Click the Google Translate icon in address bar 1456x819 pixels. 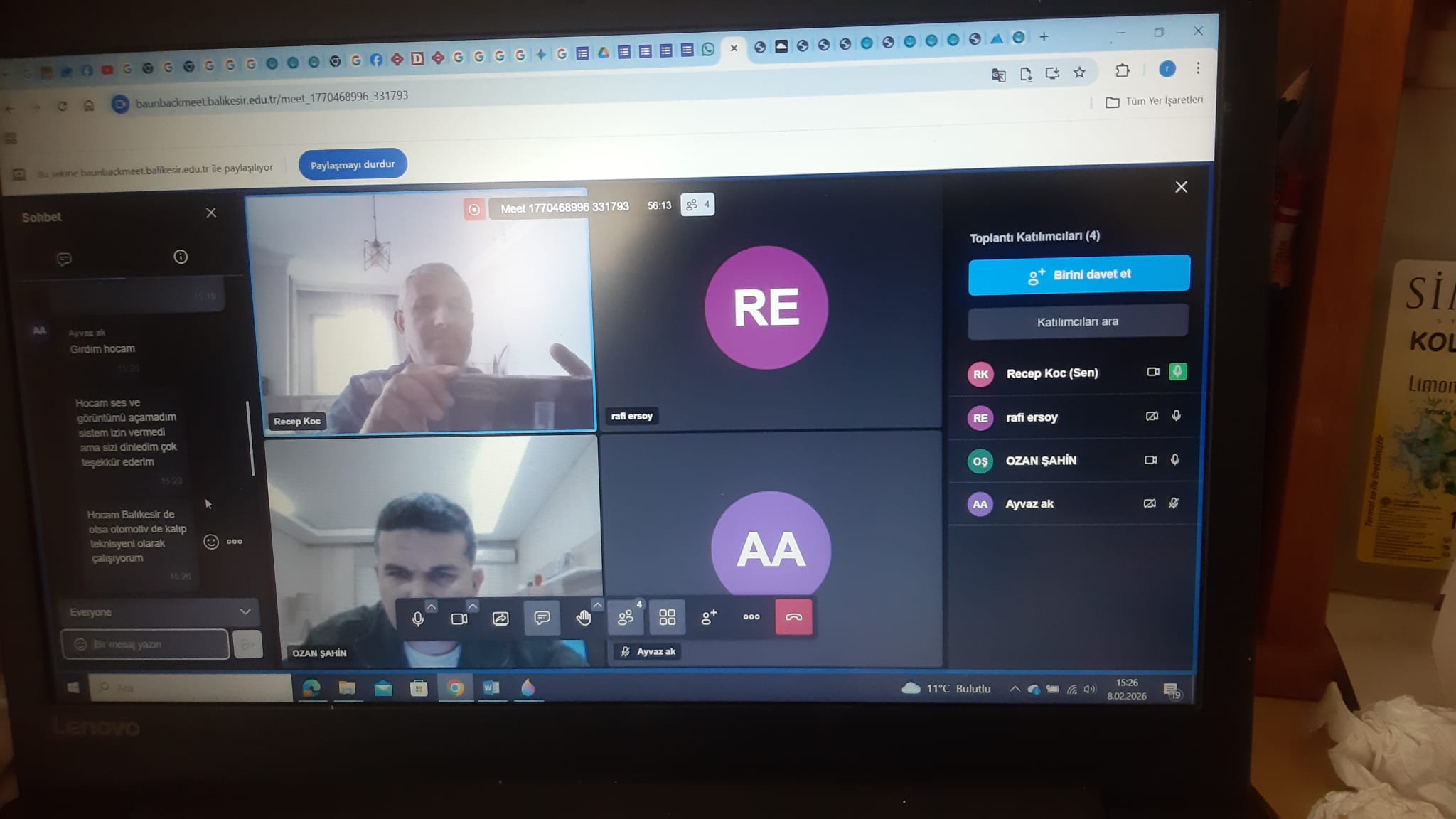pos(998,75)
